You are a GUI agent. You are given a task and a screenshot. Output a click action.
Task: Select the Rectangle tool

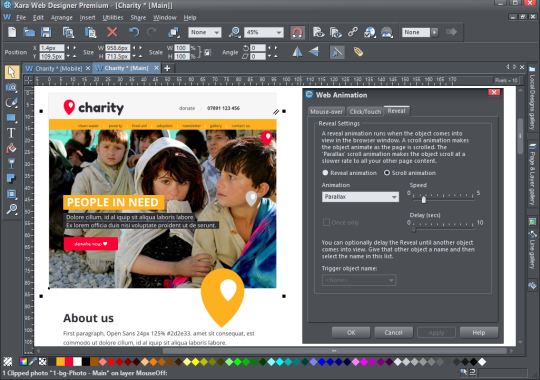(x=11, y=118)
